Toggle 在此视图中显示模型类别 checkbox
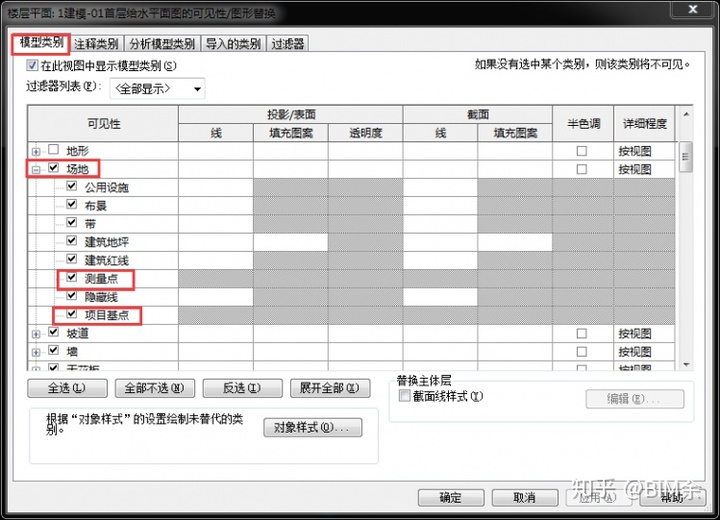This screenshot has width=720, height=520. (x=32, y=65)
